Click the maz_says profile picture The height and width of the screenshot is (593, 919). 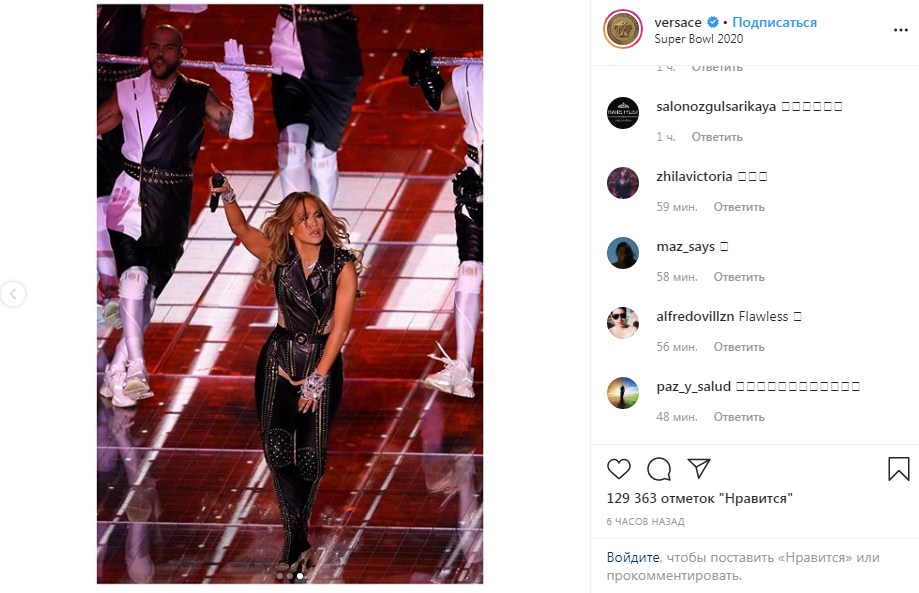tap(622, 253)
